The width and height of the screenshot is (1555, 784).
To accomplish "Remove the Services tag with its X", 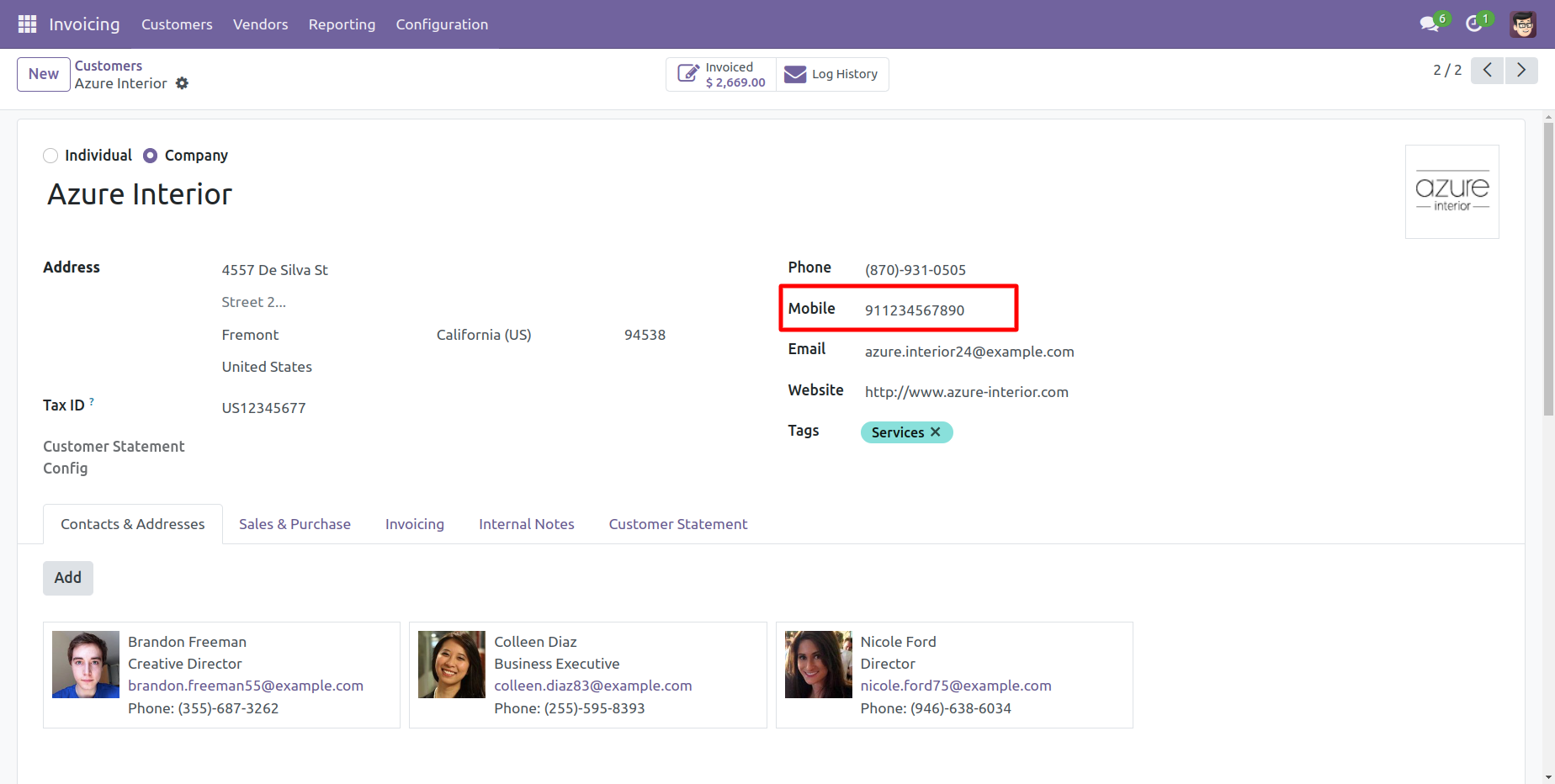I will point(935,432).
